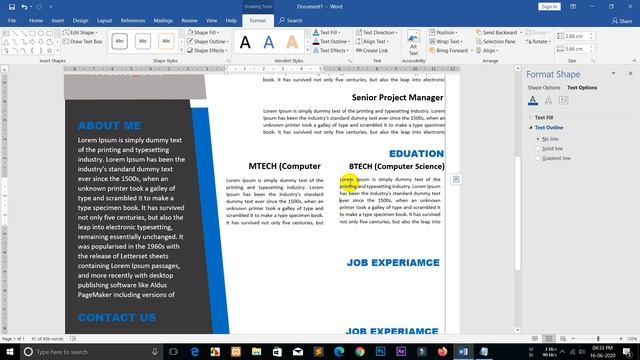Open Shape Effects options
The width and height of the screenshot is (640, 360).
(206, 51)
